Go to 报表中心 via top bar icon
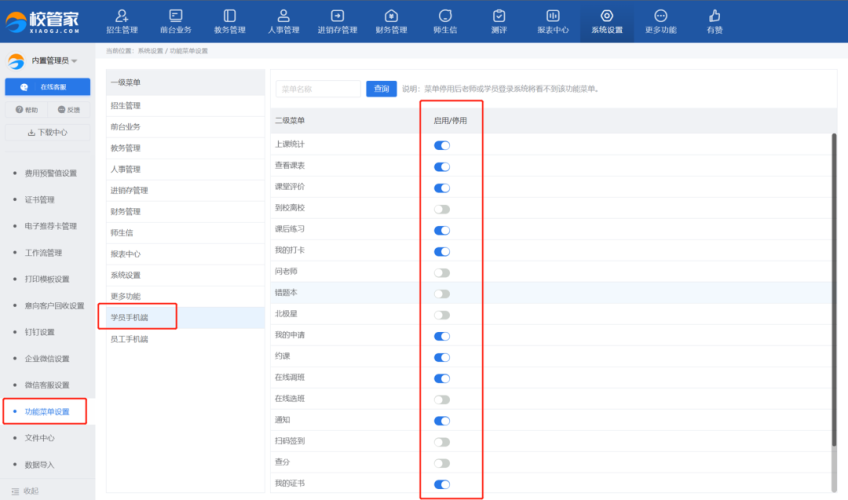This screenshot has width=848, height=500. 553,16
